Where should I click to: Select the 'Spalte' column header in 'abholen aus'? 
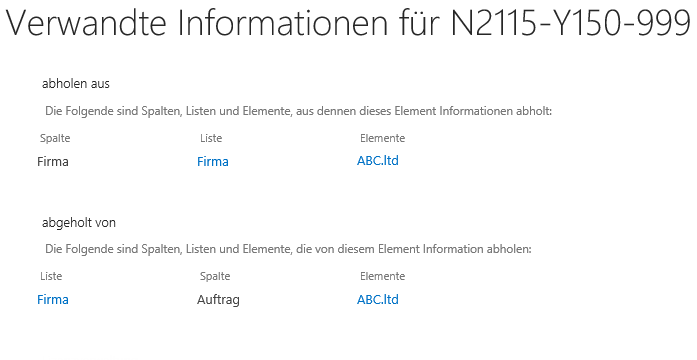click(55, 138)
